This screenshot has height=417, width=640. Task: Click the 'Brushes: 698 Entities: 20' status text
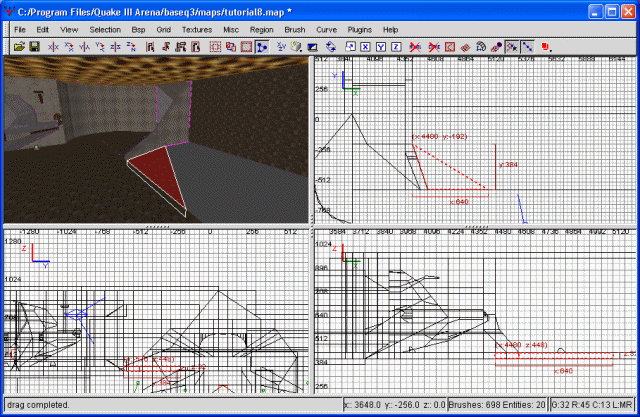click(497, 405)
